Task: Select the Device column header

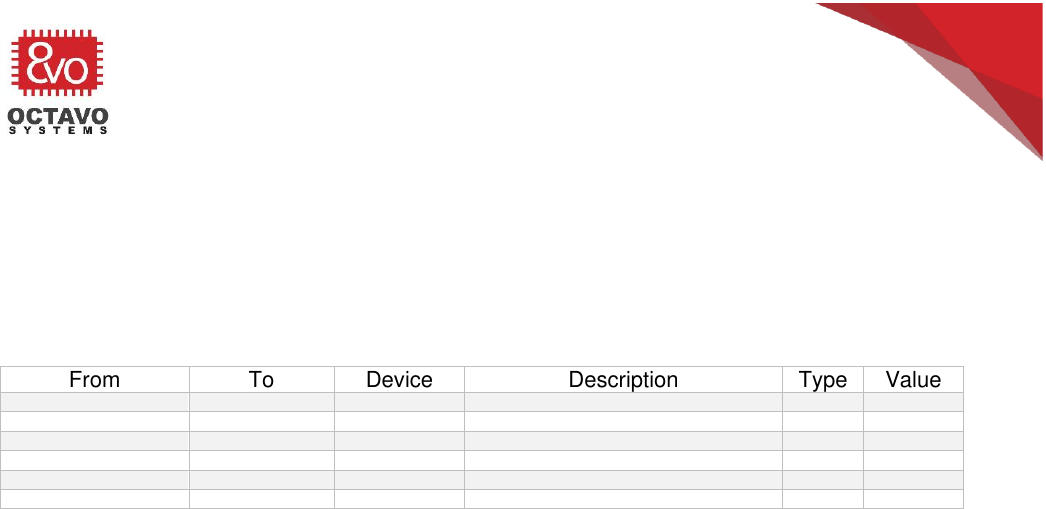Action: click(x=399, y=380)
